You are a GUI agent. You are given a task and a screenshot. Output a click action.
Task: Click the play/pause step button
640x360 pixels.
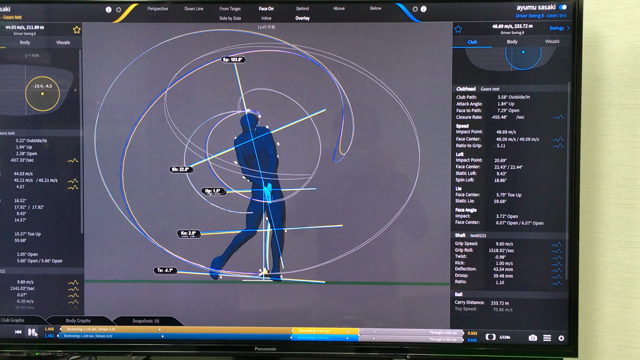(32, 332)
